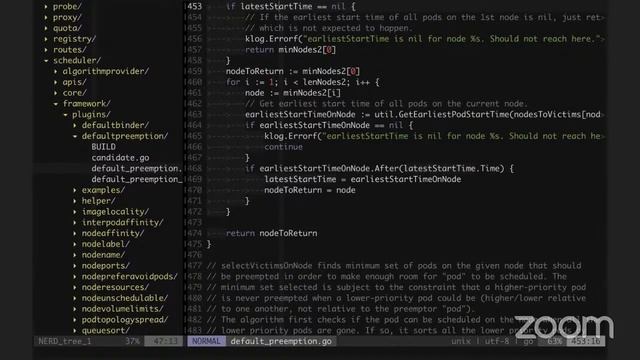The image size is (640, 360).
Task: Click the unix file format label
Action: 461,341
